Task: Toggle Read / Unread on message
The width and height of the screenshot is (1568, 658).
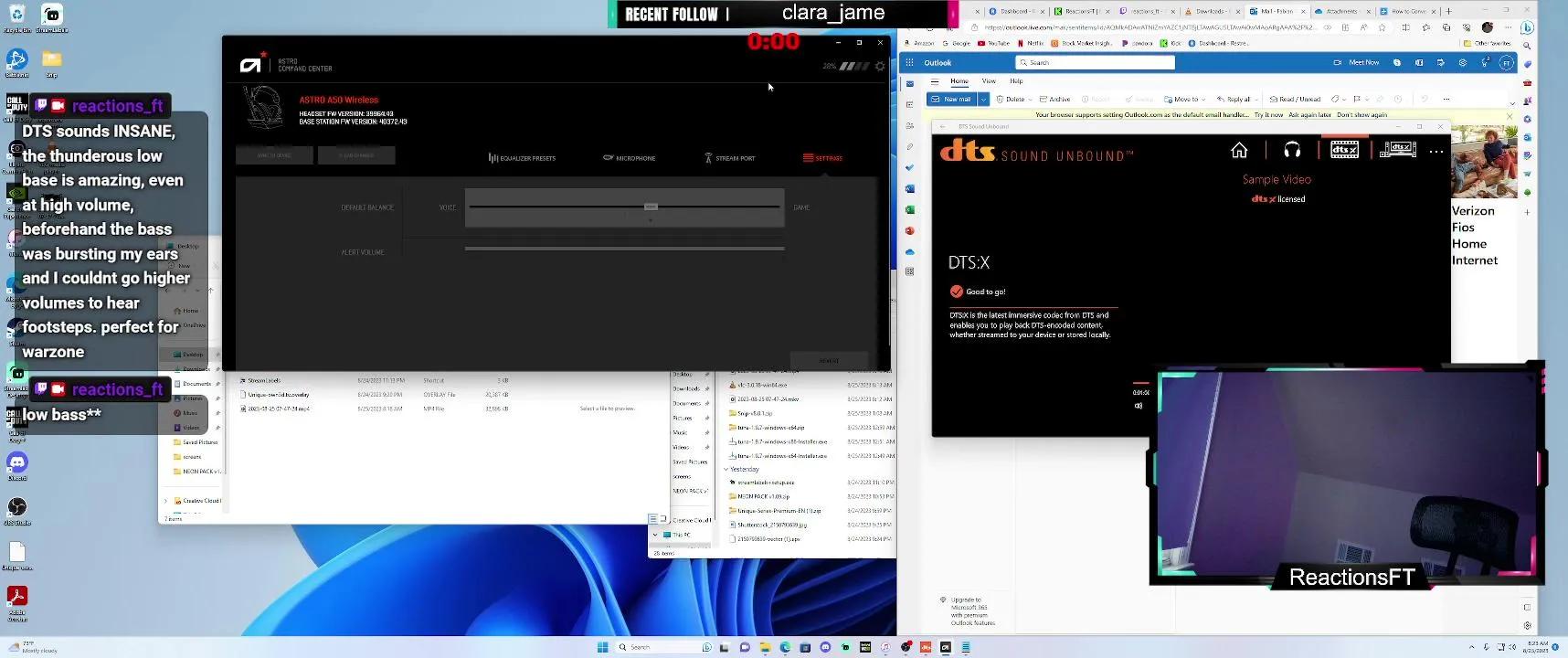Action: point(1295,99)
